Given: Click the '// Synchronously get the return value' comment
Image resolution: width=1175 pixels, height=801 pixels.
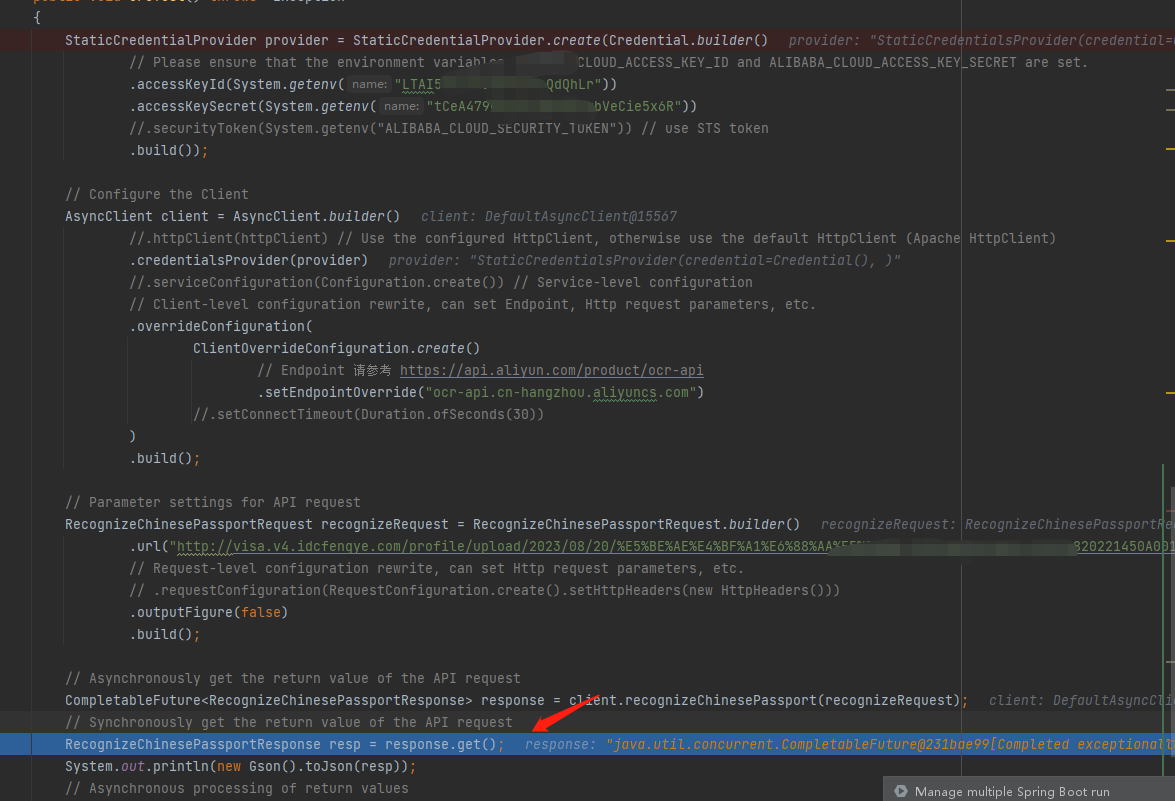Looking at the screenshot, I should (x=289, y=722).
